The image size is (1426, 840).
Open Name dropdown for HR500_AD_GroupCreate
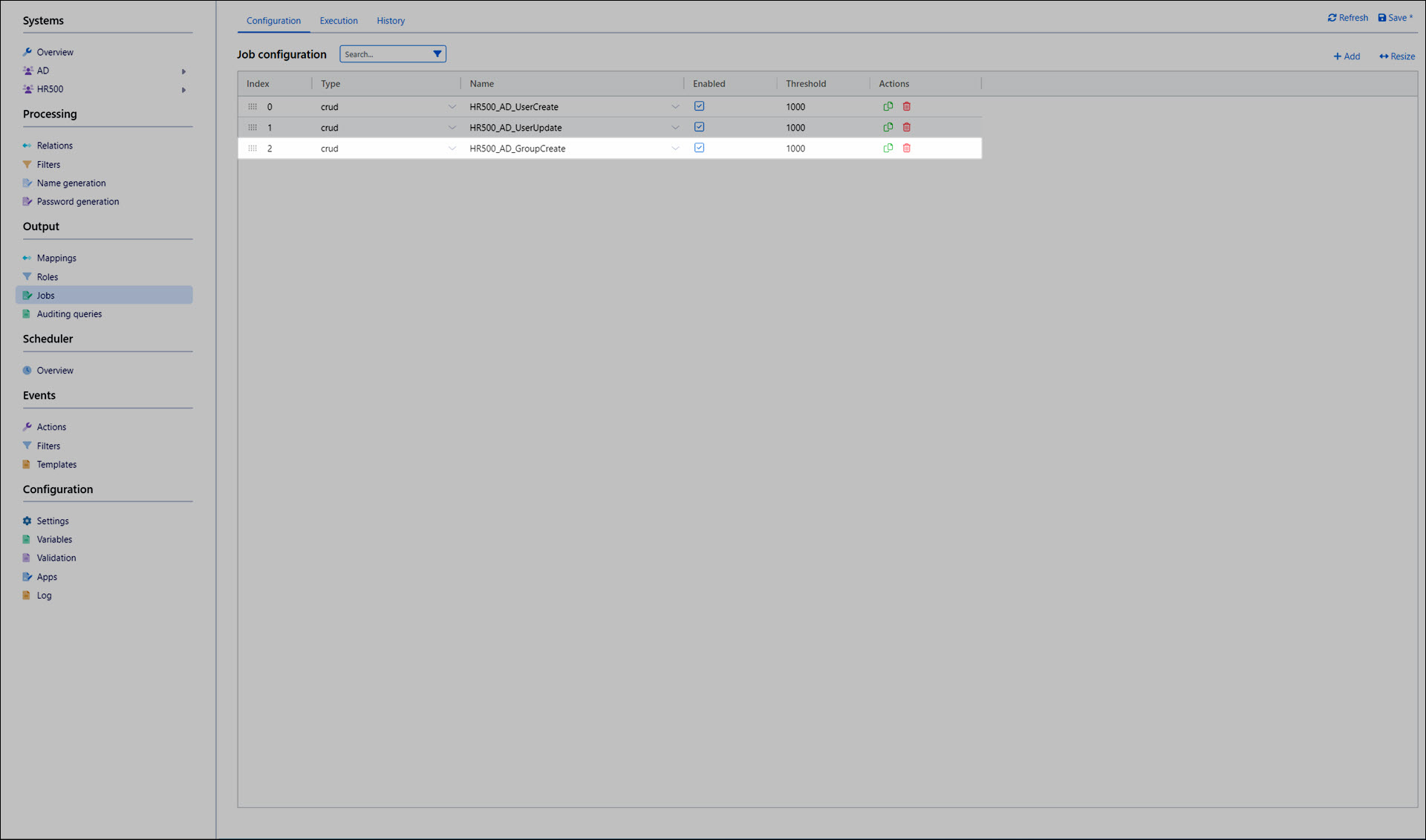tap(675, 149)
